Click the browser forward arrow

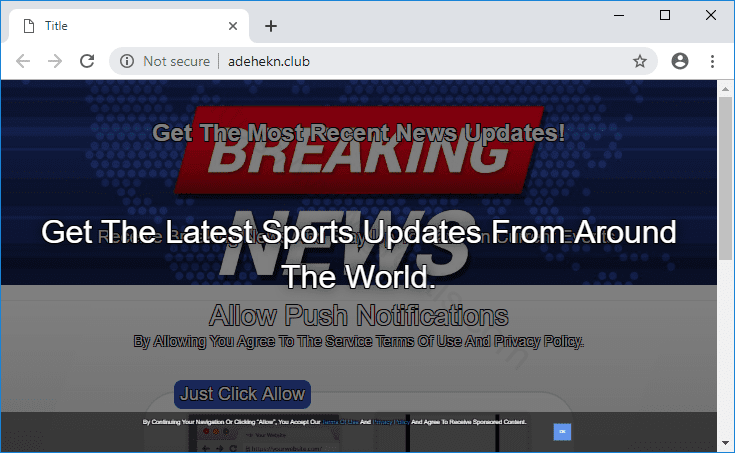click(54, 61)
